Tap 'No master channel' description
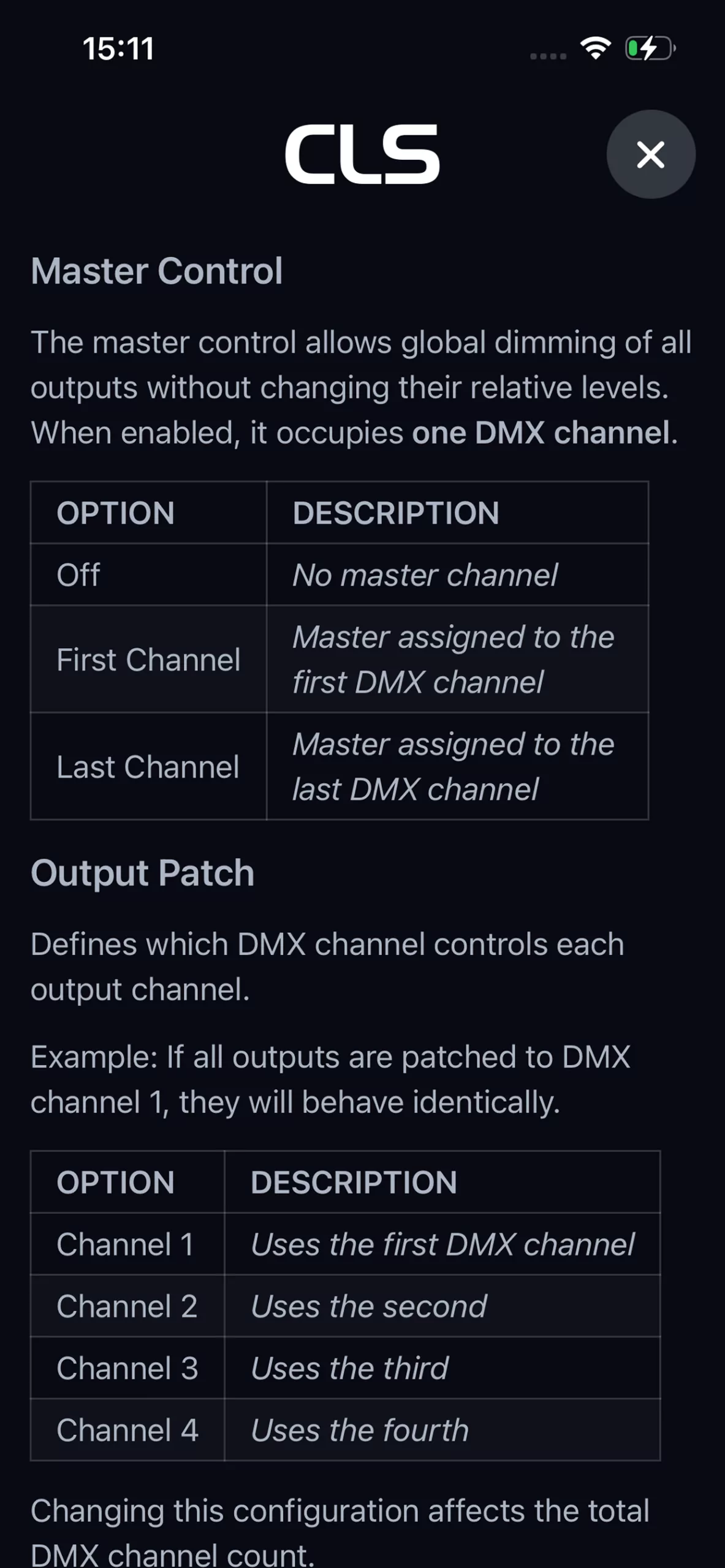The image size is (725, 1568). coord(425,575)
